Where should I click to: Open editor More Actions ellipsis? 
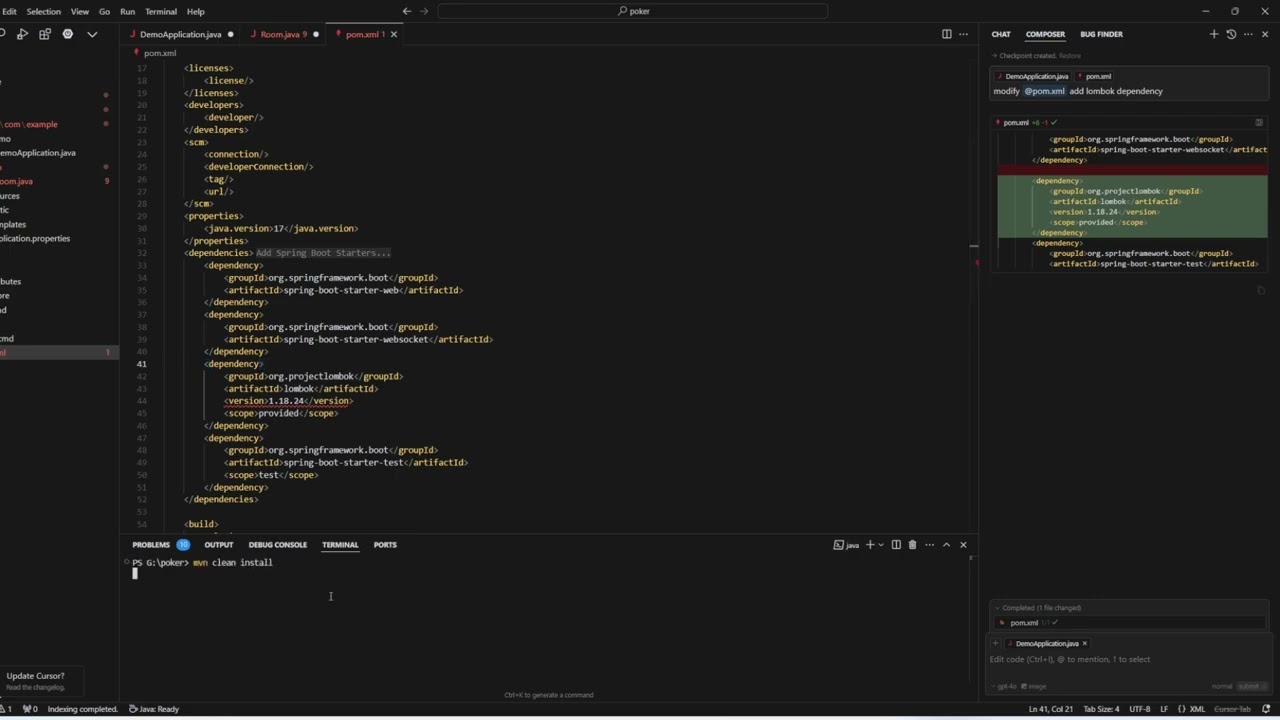click(964, 34)
